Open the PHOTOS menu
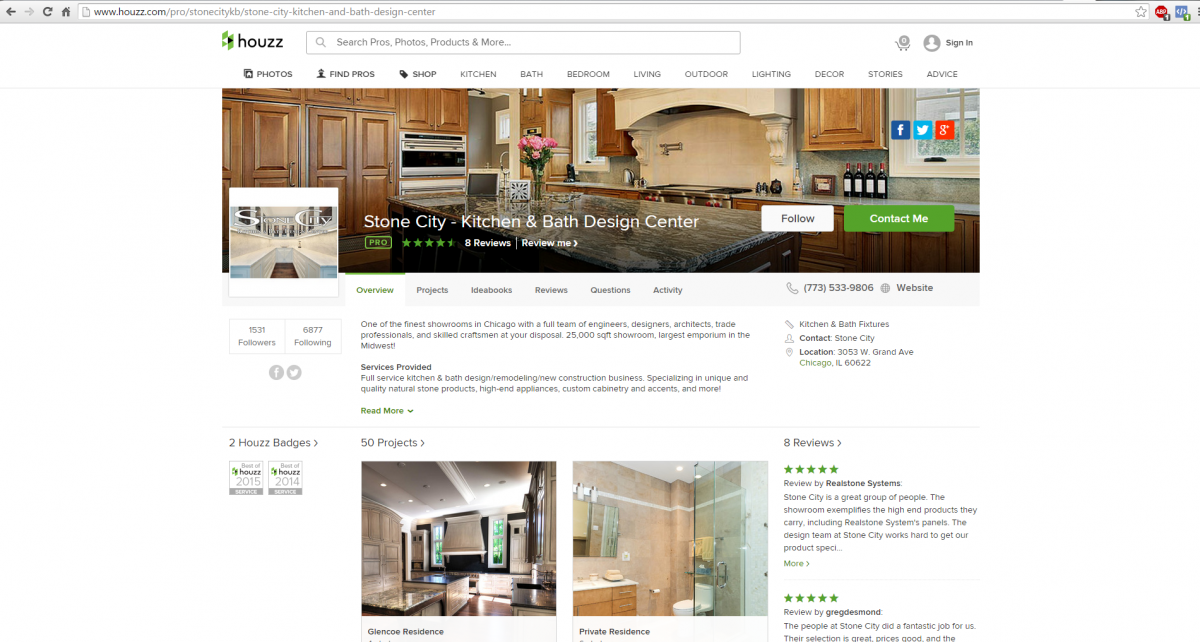 268,74
